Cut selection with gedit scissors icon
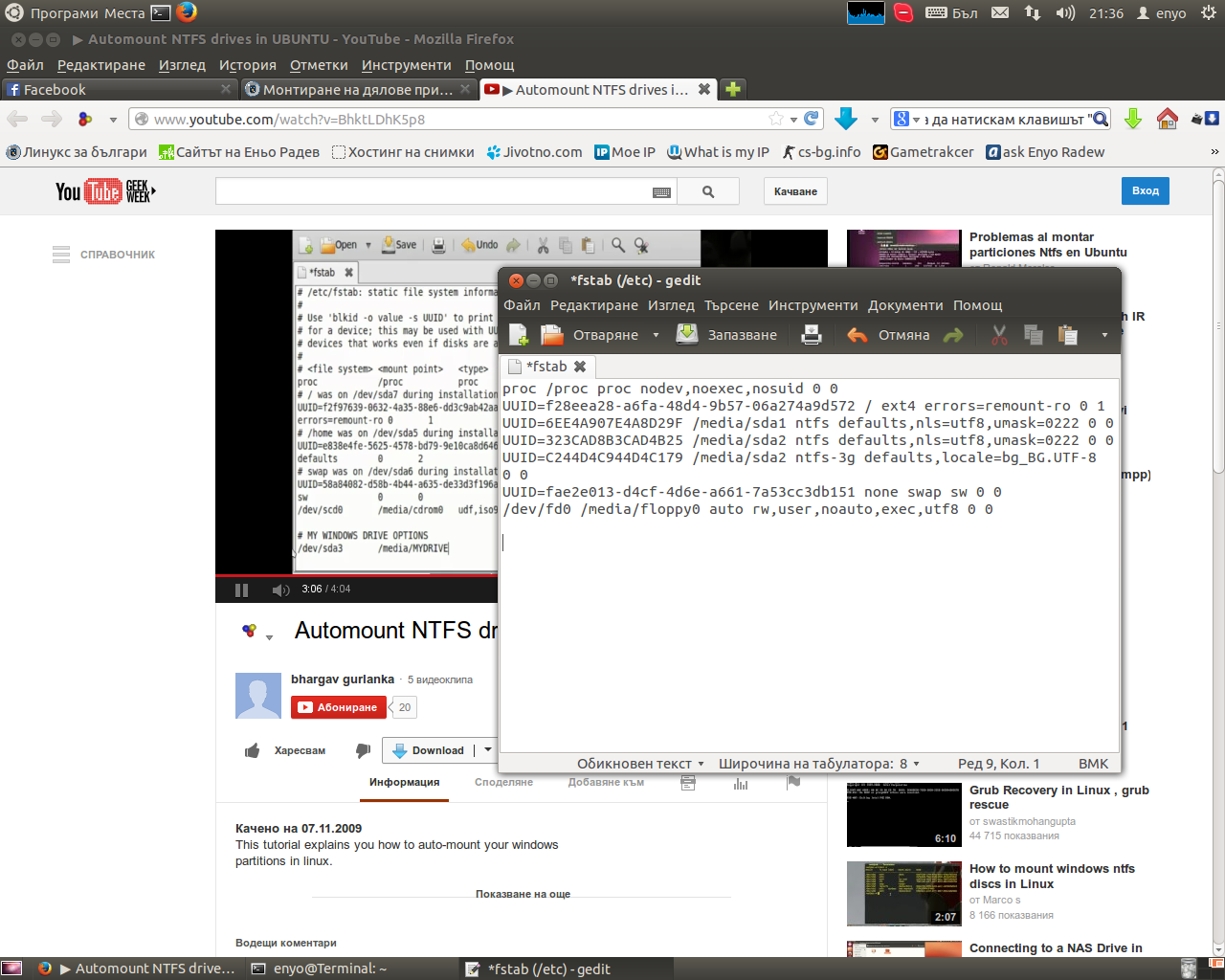Image resolution: width=1225 pixels, height=980 pixels. tap(999, 335)
